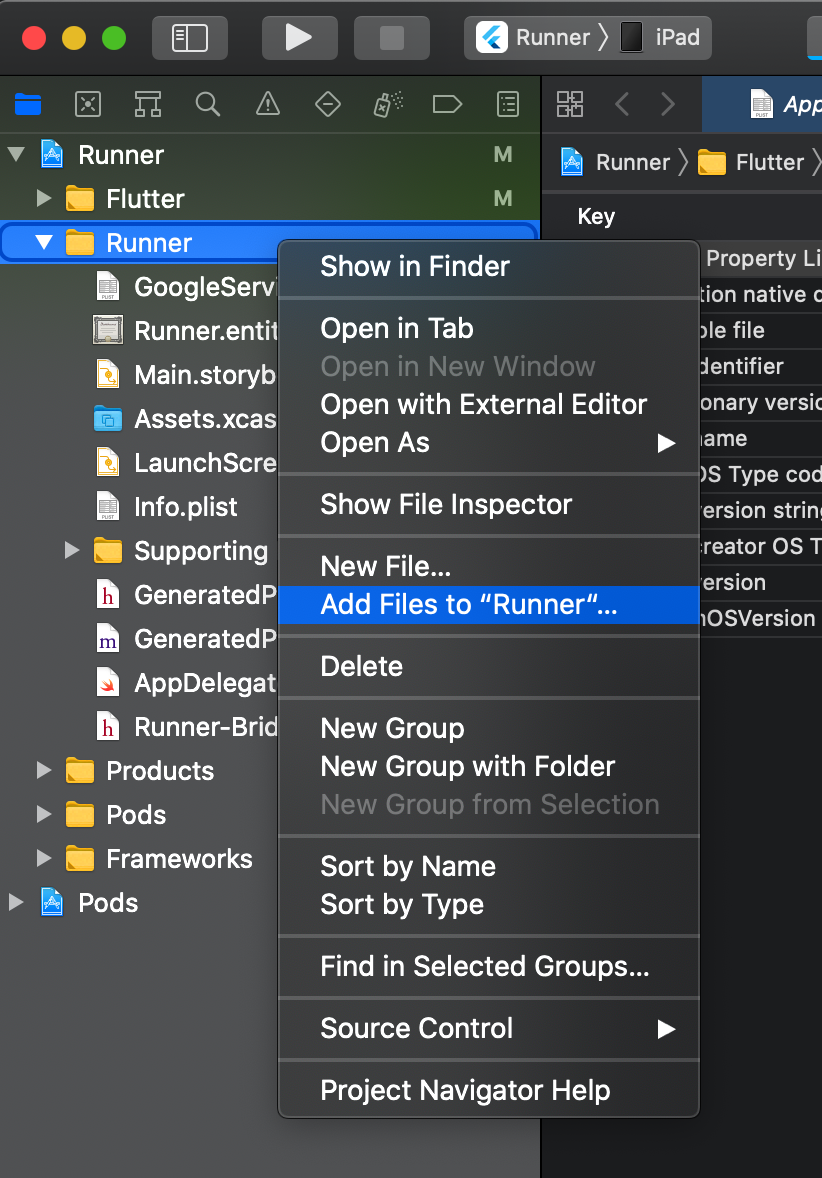The height and width of the screenshot is (1178, 822).
Task: Choose Open with External Editor
Action: pos(488,404)
